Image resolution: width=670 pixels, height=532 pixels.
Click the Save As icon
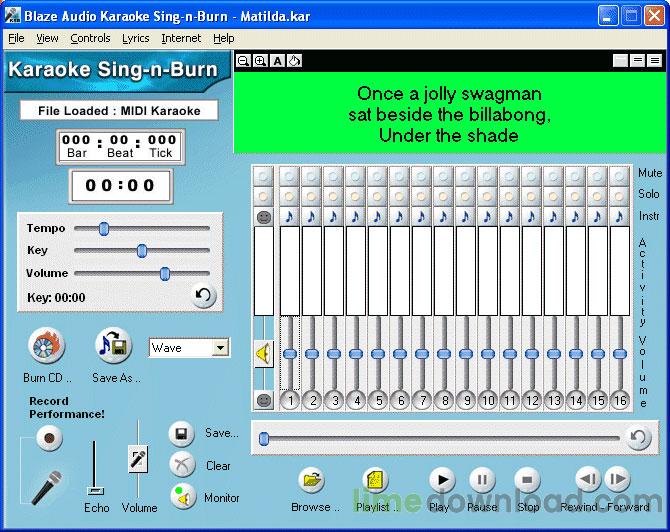coord(113,346)
